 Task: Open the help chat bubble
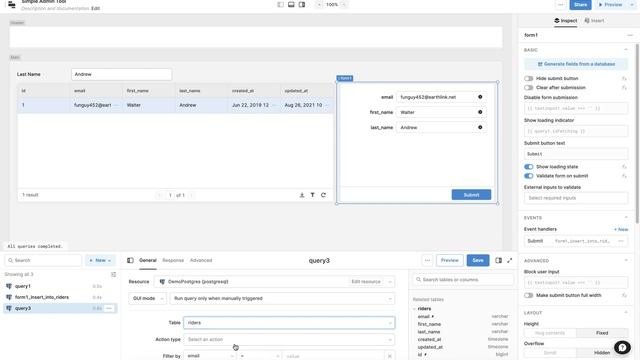(x=622, y=347)
